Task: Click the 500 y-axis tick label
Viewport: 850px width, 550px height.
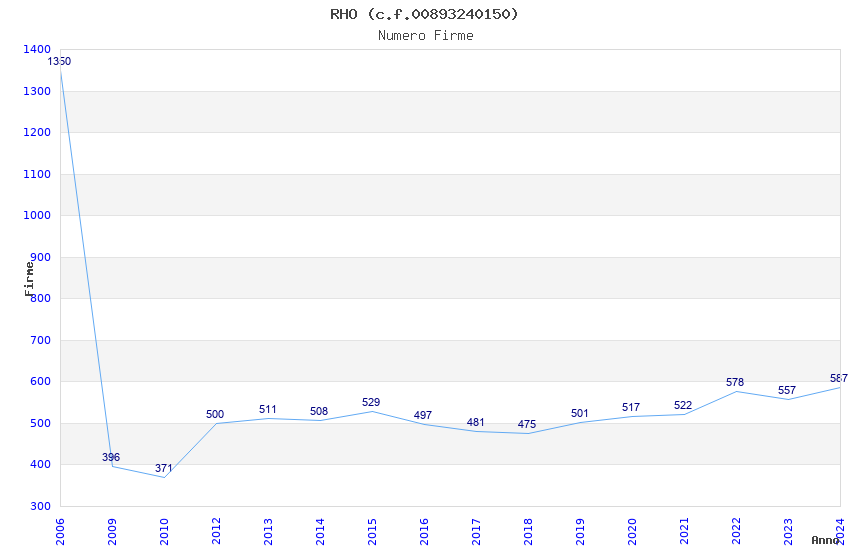Action: coord(40,423)
